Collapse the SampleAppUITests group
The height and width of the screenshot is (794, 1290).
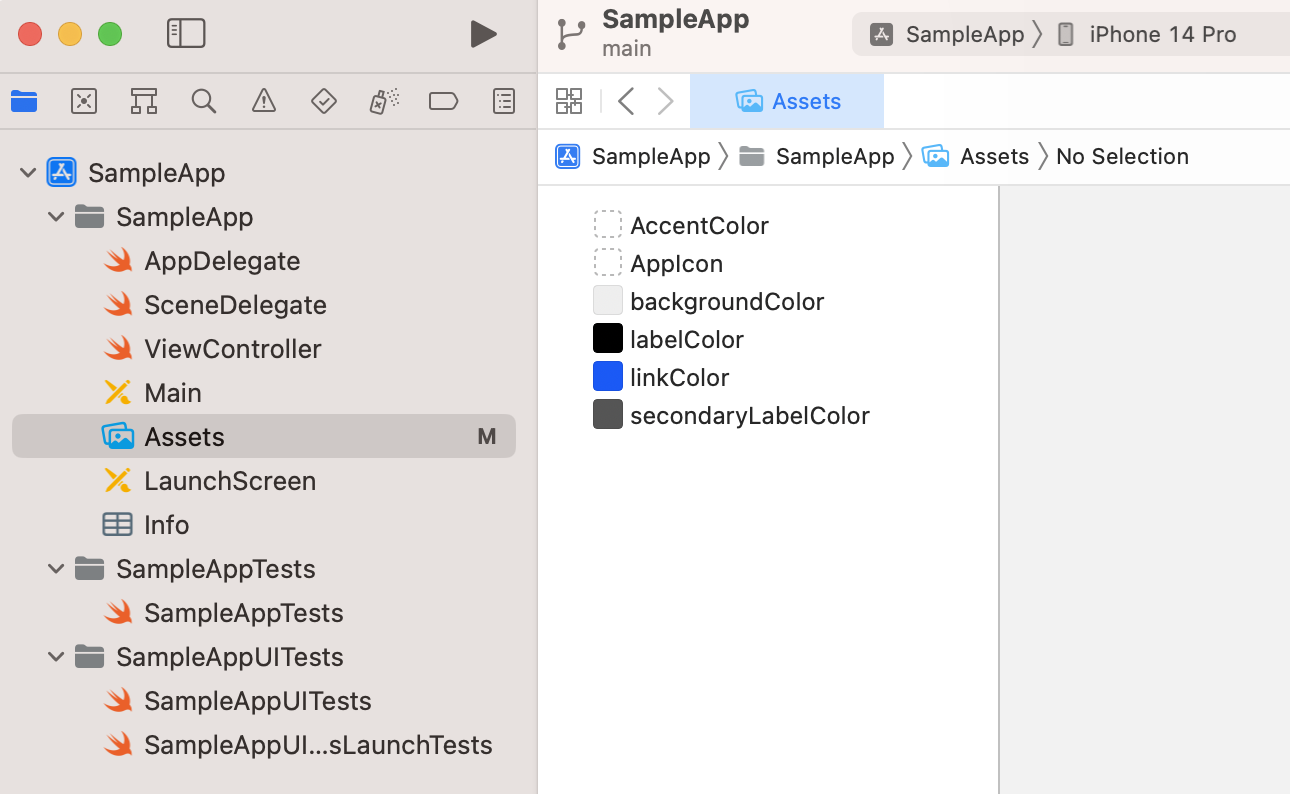tap(56, 657)
